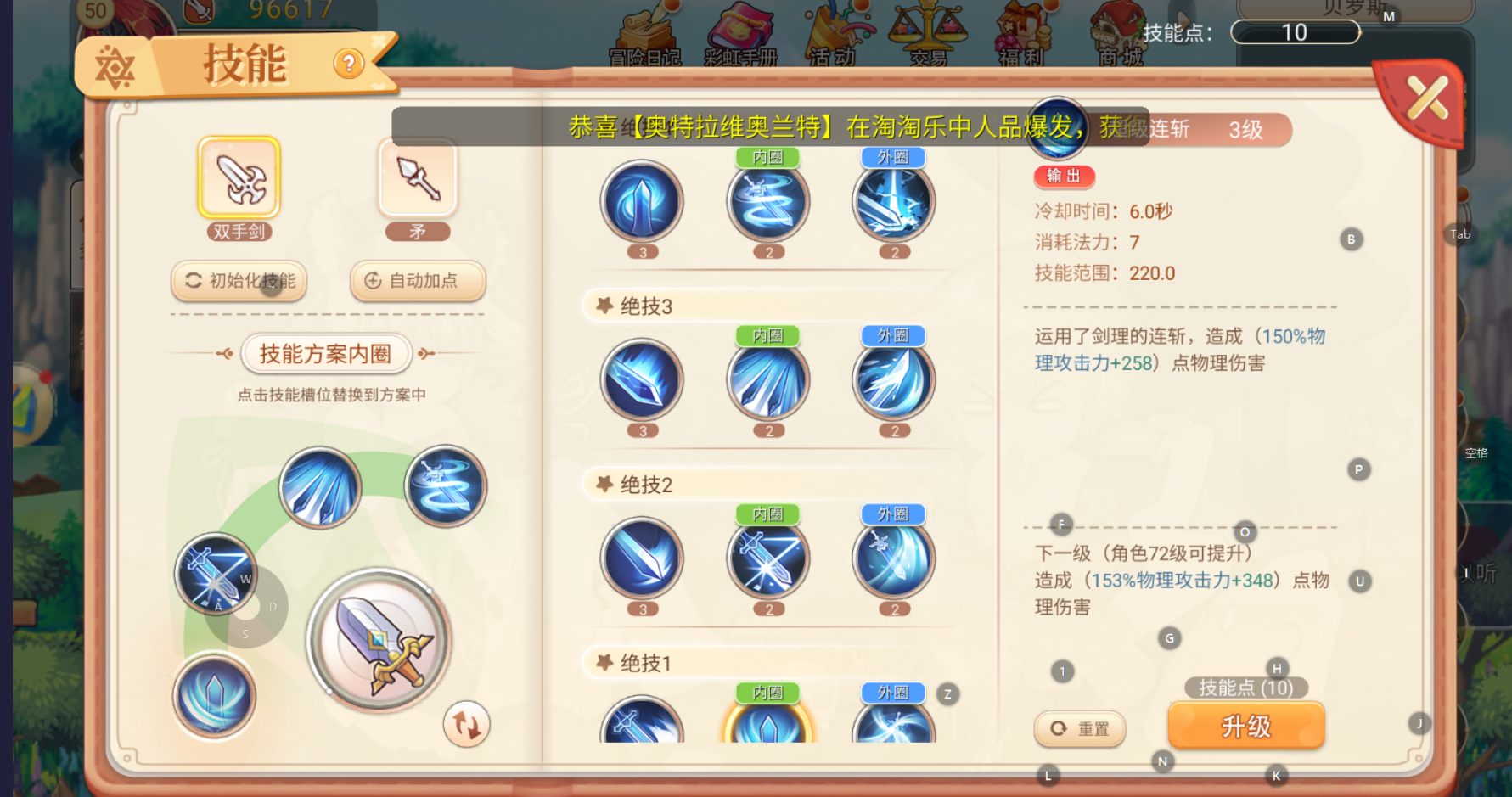Open the 商城 shop menu icon
This screenshot has height=797, width=1512.
(x=1120, y=34)
